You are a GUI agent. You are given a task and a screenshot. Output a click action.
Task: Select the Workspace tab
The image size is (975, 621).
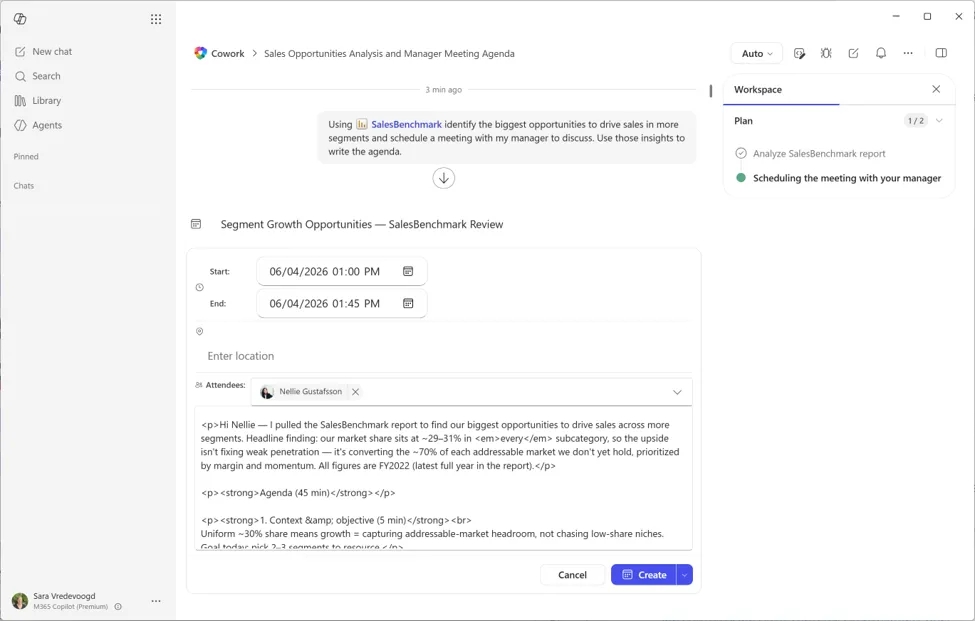758,90
